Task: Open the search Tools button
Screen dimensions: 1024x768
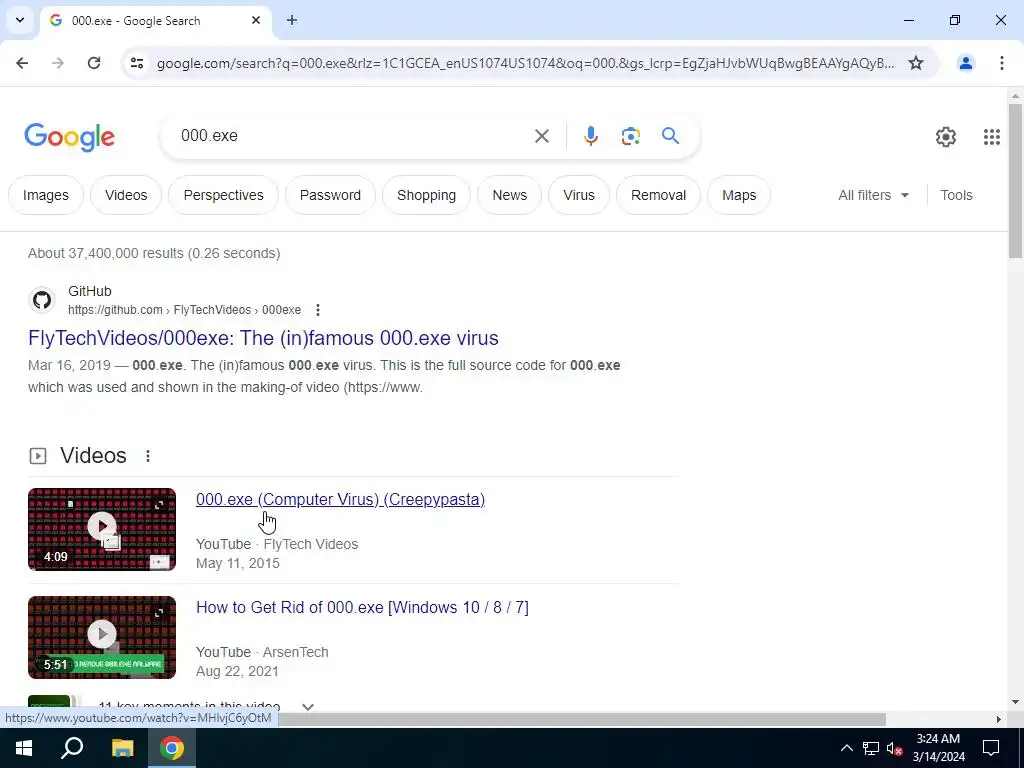Action: click(x=956, y=195)
